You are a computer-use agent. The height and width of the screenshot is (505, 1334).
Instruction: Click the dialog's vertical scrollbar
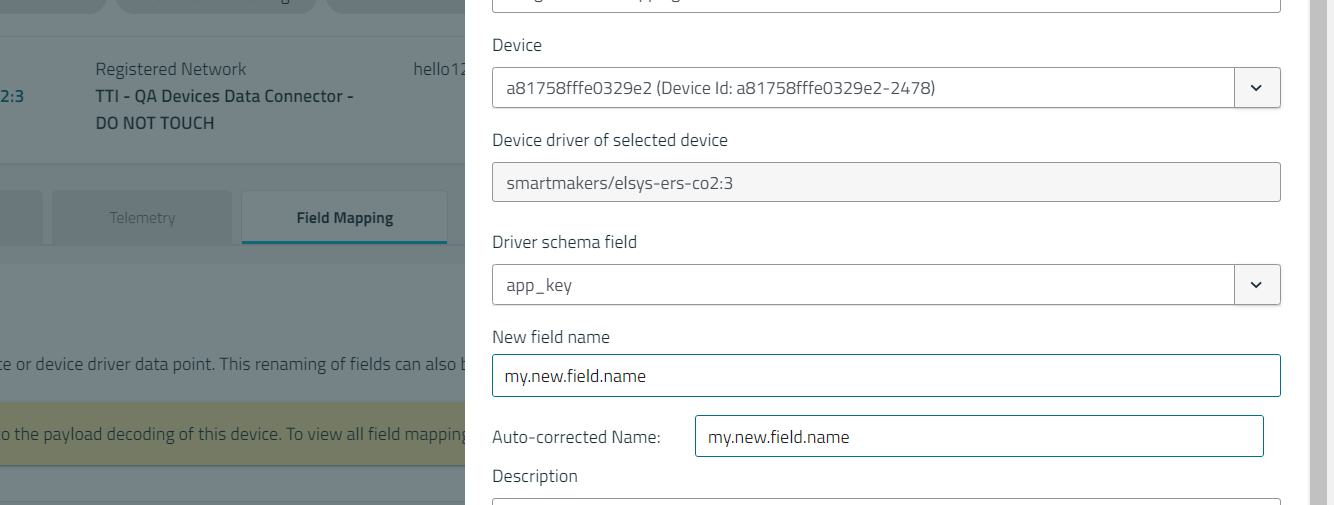pyautogui.click(x=1321, y=250)
